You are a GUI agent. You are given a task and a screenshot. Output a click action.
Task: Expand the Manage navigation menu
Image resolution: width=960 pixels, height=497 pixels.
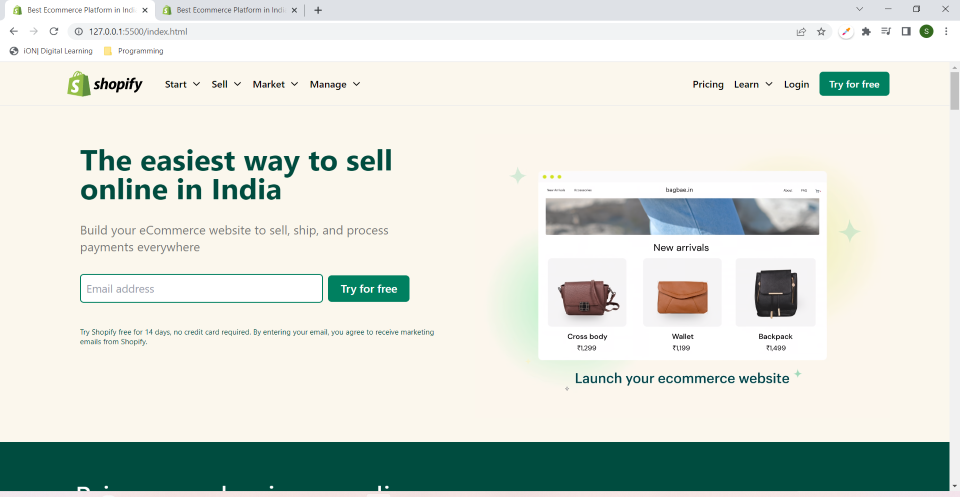point(335,84)
